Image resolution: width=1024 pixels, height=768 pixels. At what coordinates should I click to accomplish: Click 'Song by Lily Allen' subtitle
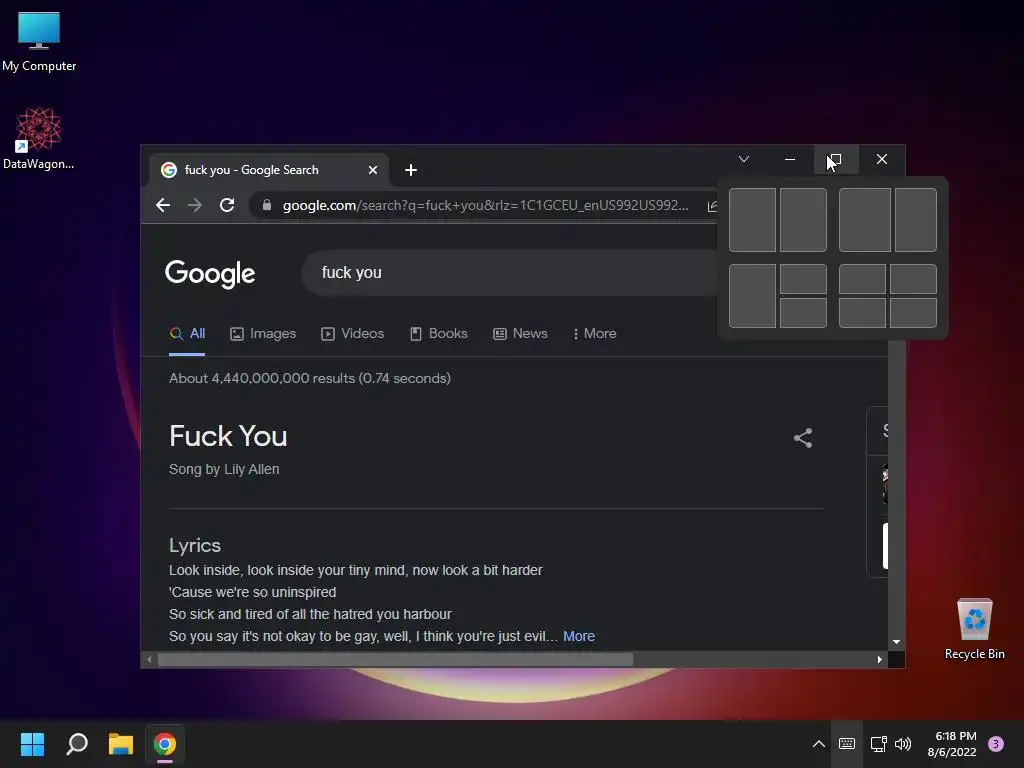(x=224, y=470)
